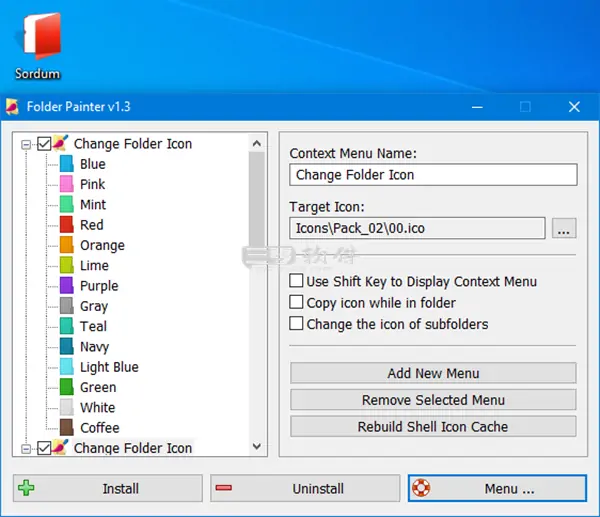Select the Red folder color icon
The height and width of the screenshot is (517, 600).
point(67,225)
